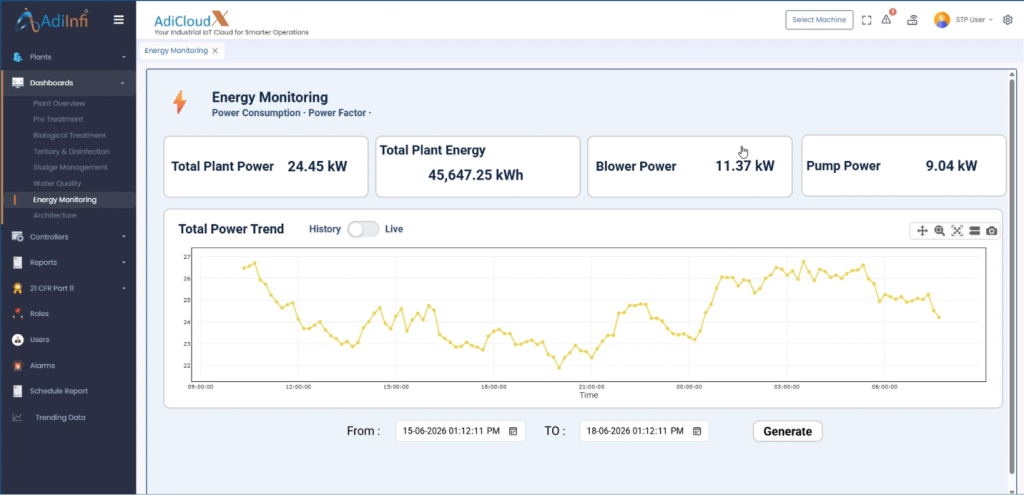Click the vertical page scrollbar

click(x=1012, y=274)
